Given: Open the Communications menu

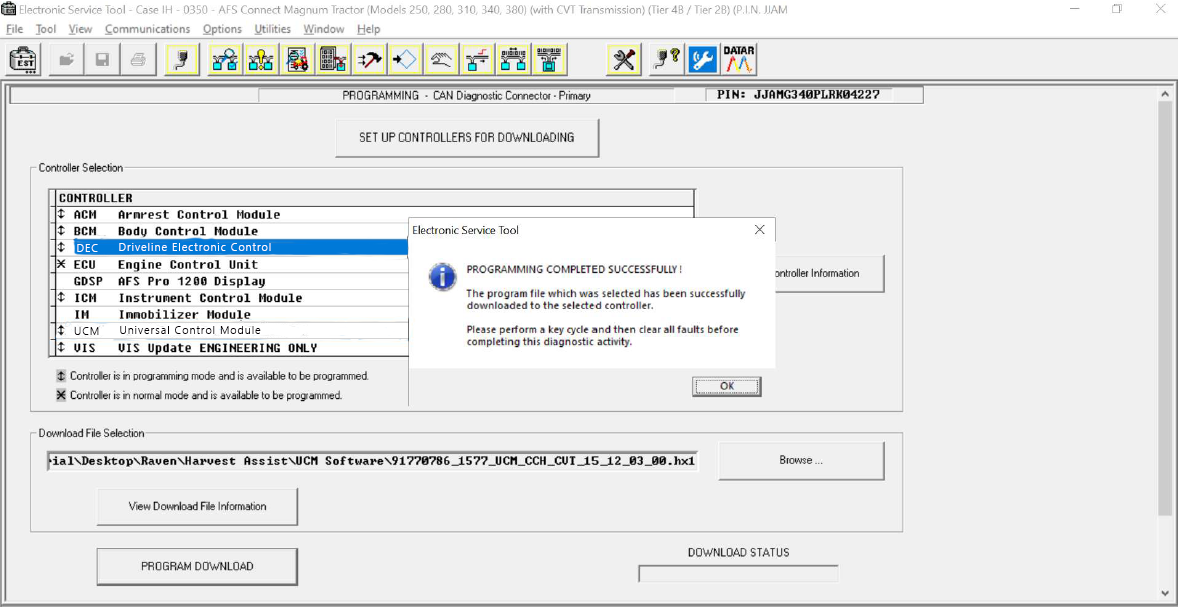Looking at the screenshot, I should click(x=147, y=29).
